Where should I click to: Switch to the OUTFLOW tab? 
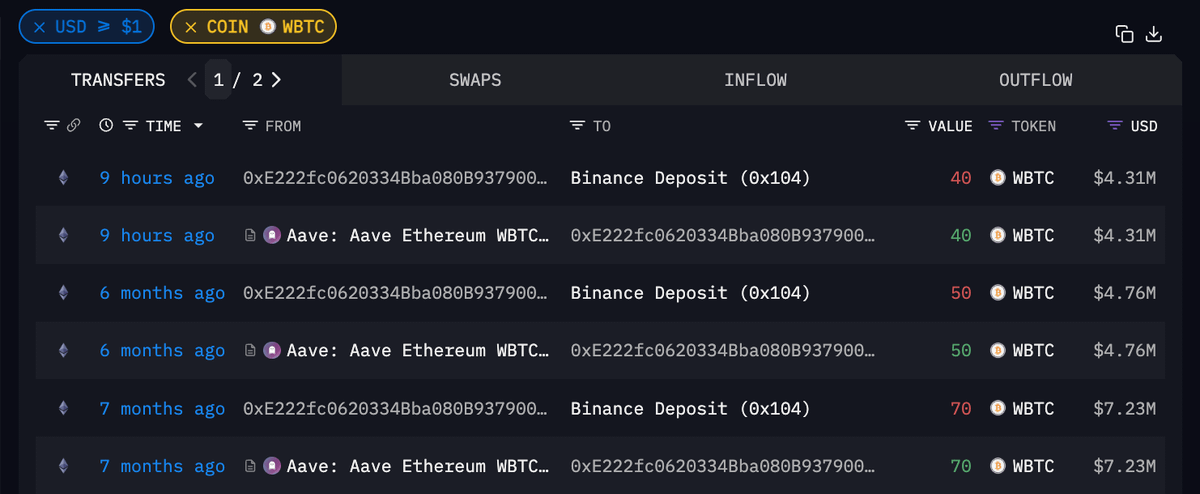[1035, 80]
